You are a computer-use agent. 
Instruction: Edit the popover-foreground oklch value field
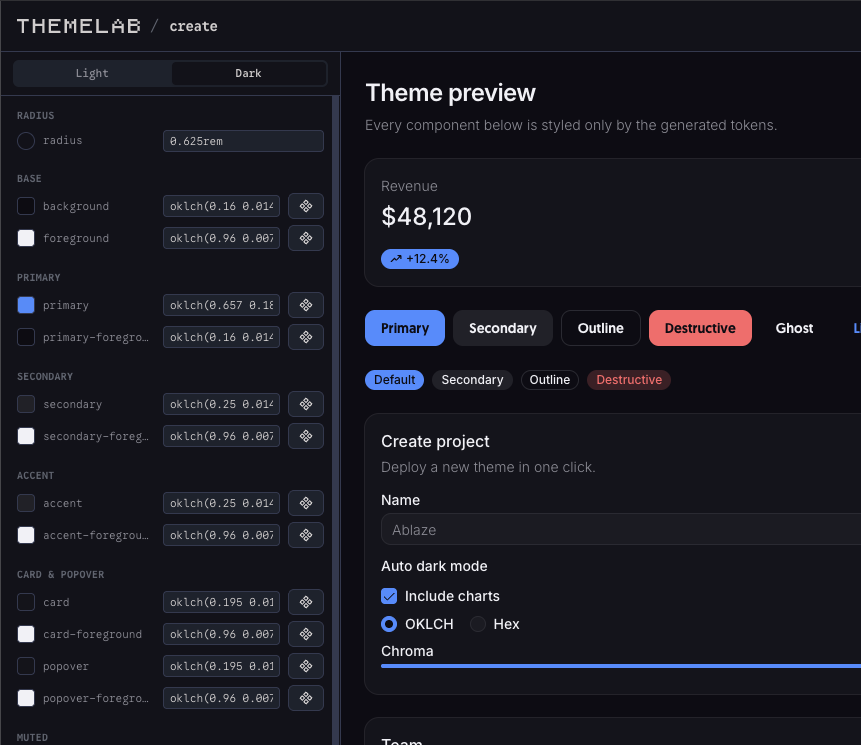[x=221, y=698]
